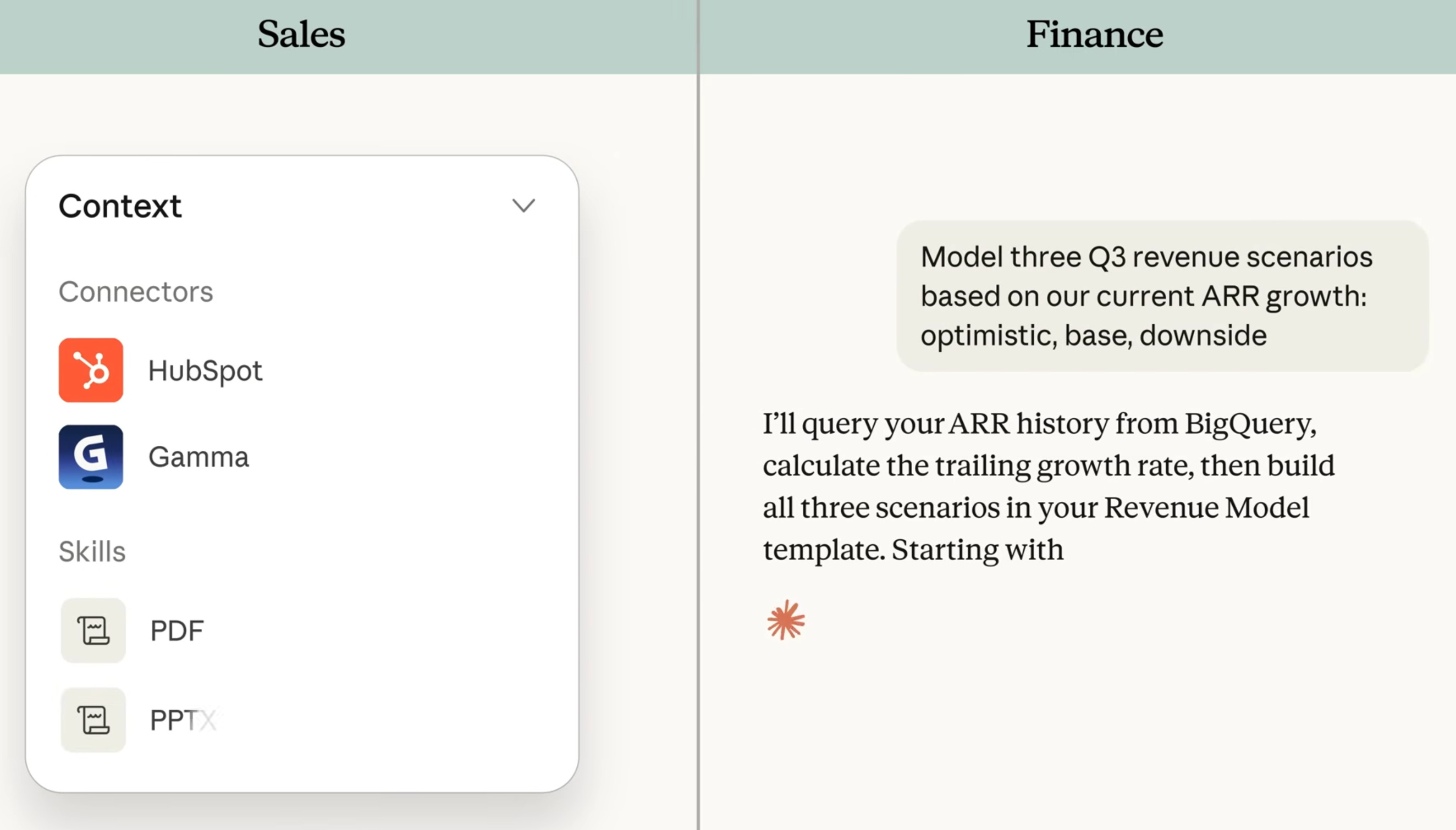The height and width of the screenshot is (830, 1456).
Task: Click the Skills section heading
Action: [92, 551]
